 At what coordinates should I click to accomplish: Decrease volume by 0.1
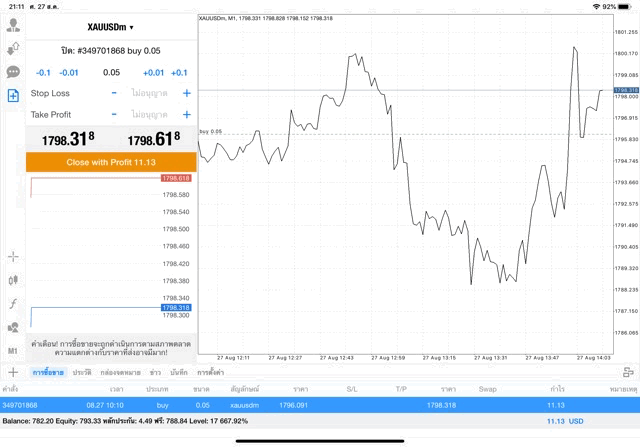pos(43,73)
